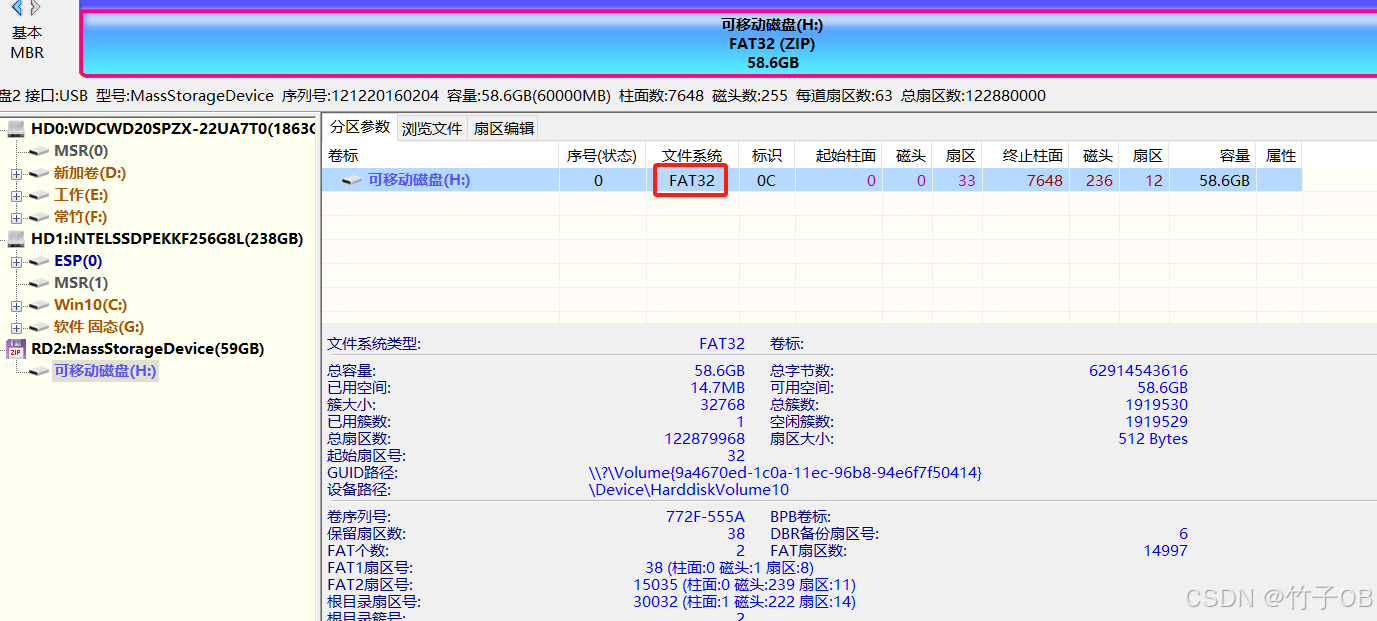Click the highlighted FAT32 file system cell

coord(690,180)
